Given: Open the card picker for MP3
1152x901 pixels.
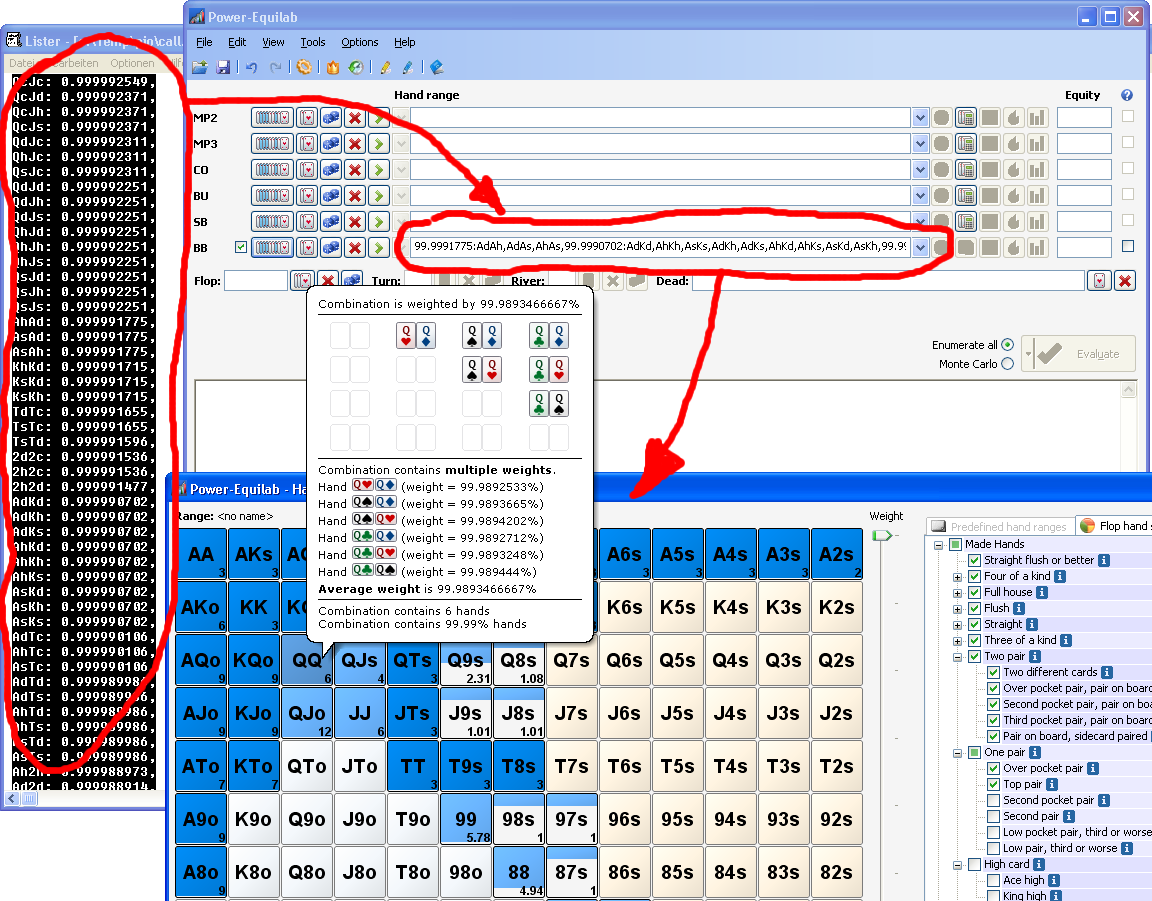Looking at the screenshot, I should point(307,144).
